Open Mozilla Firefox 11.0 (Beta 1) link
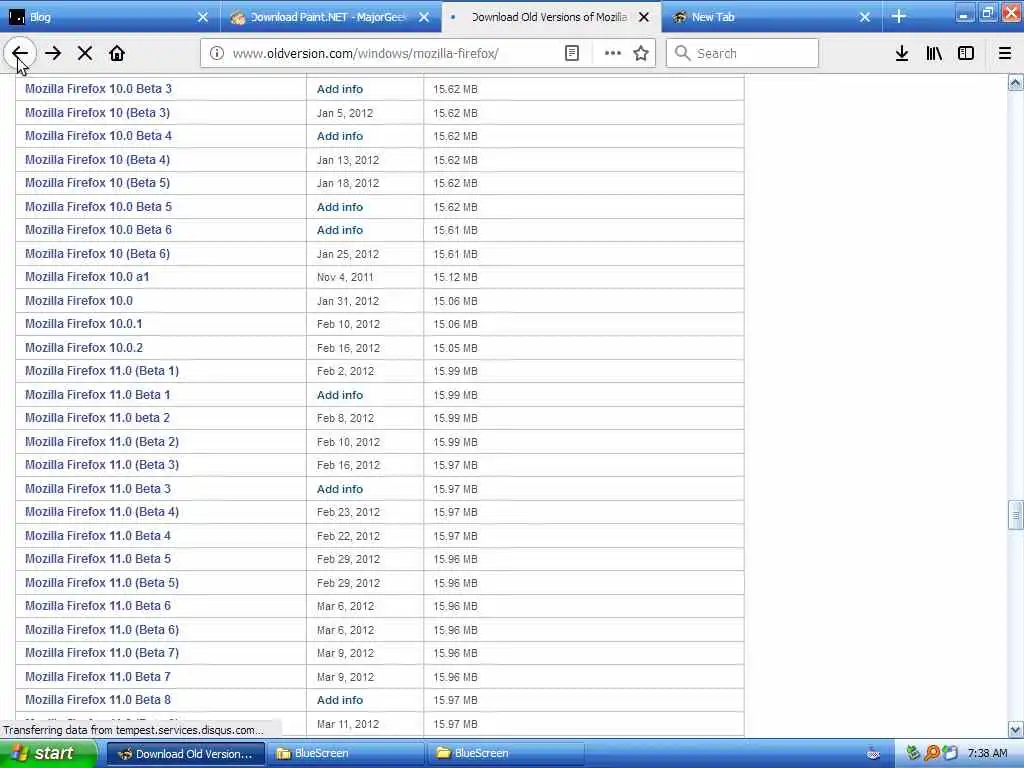Screen dimensions: 1024x768 [x=102, y=371]
